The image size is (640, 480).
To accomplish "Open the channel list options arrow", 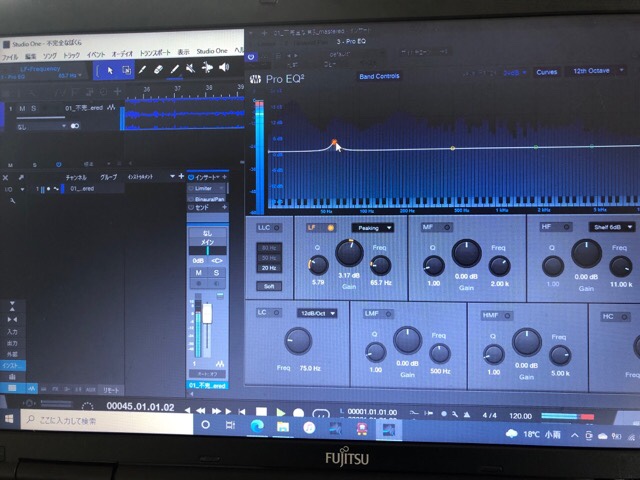I will tap(172, 176).
